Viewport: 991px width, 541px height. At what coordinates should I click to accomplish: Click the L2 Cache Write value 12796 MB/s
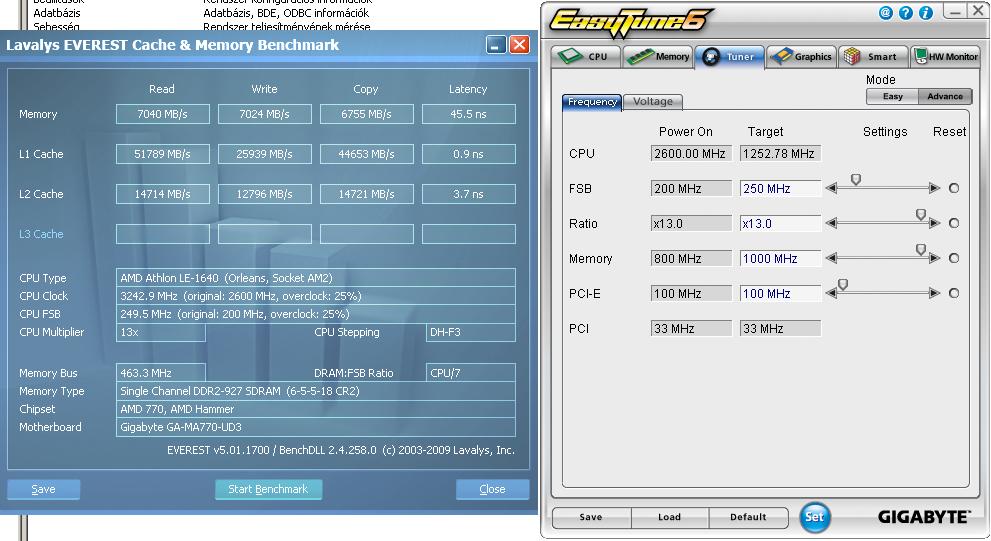(x=264, y=193)
